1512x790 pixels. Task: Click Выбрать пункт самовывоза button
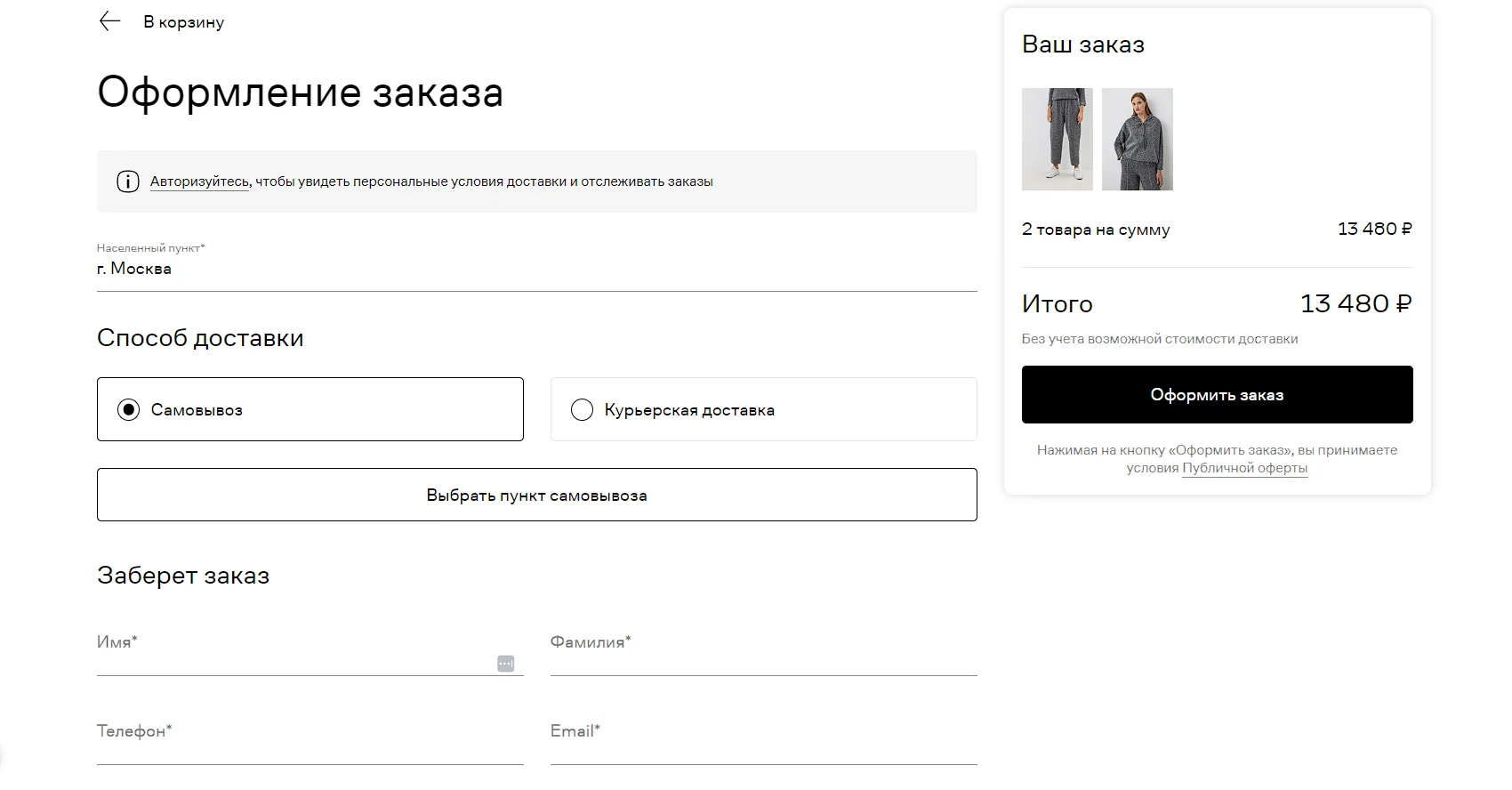coord(537,495)
